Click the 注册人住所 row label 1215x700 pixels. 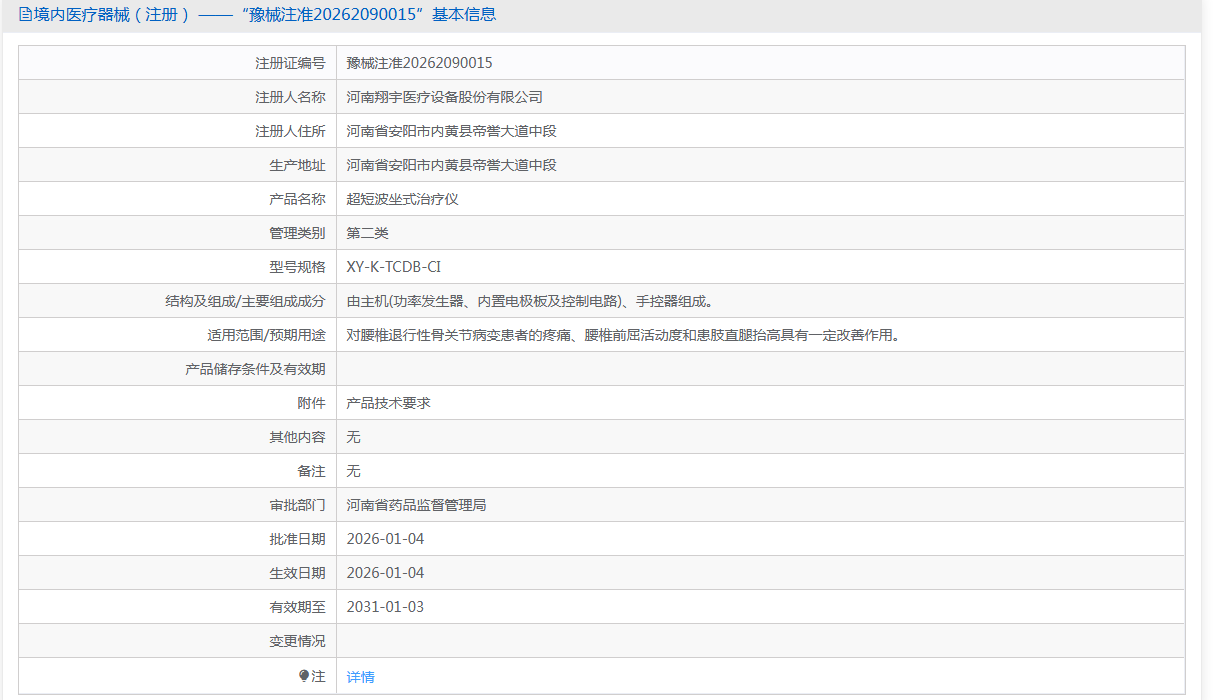coord(290,131)
